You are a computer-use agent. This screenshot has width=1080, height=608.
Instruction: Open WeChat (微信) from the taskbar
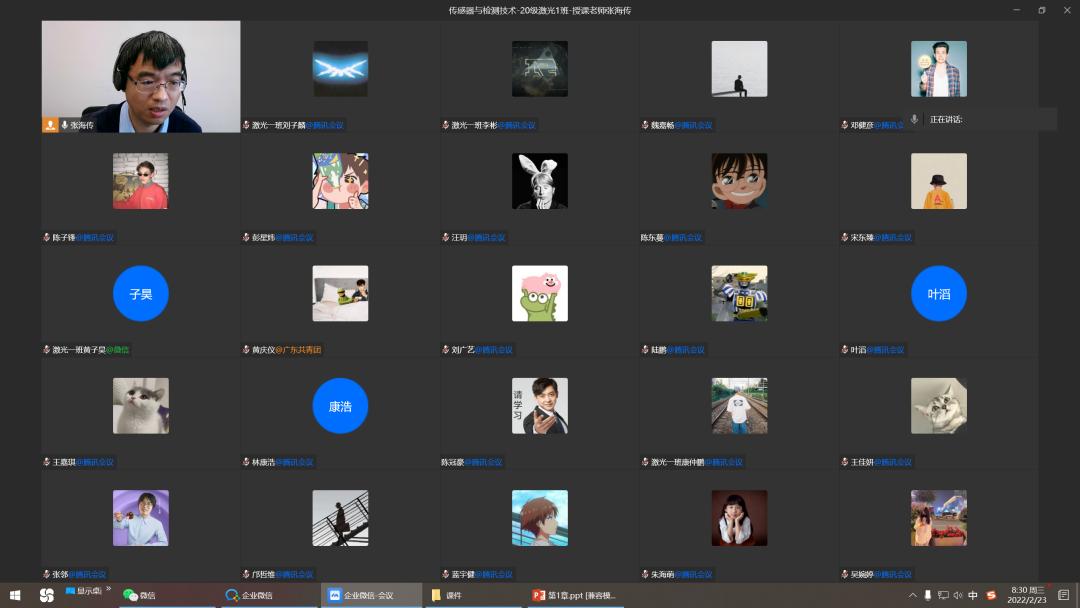tap(140, 595)
